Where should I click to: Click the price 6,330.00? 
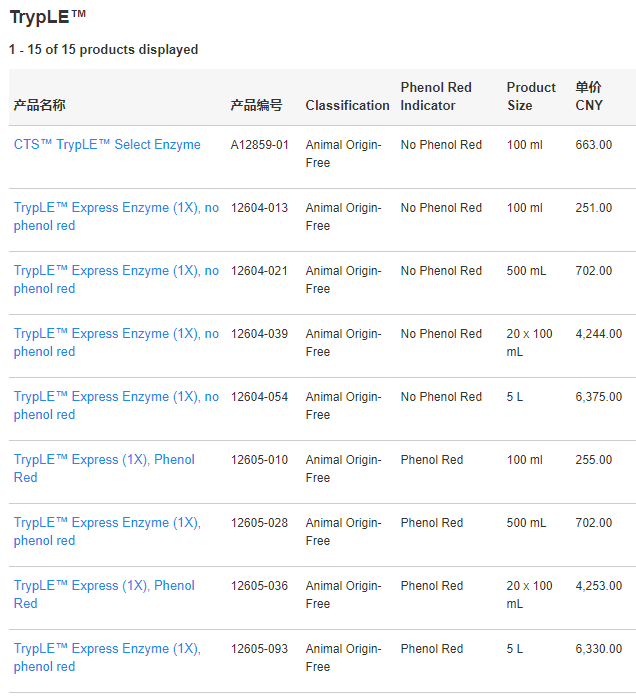pos(599,649)
